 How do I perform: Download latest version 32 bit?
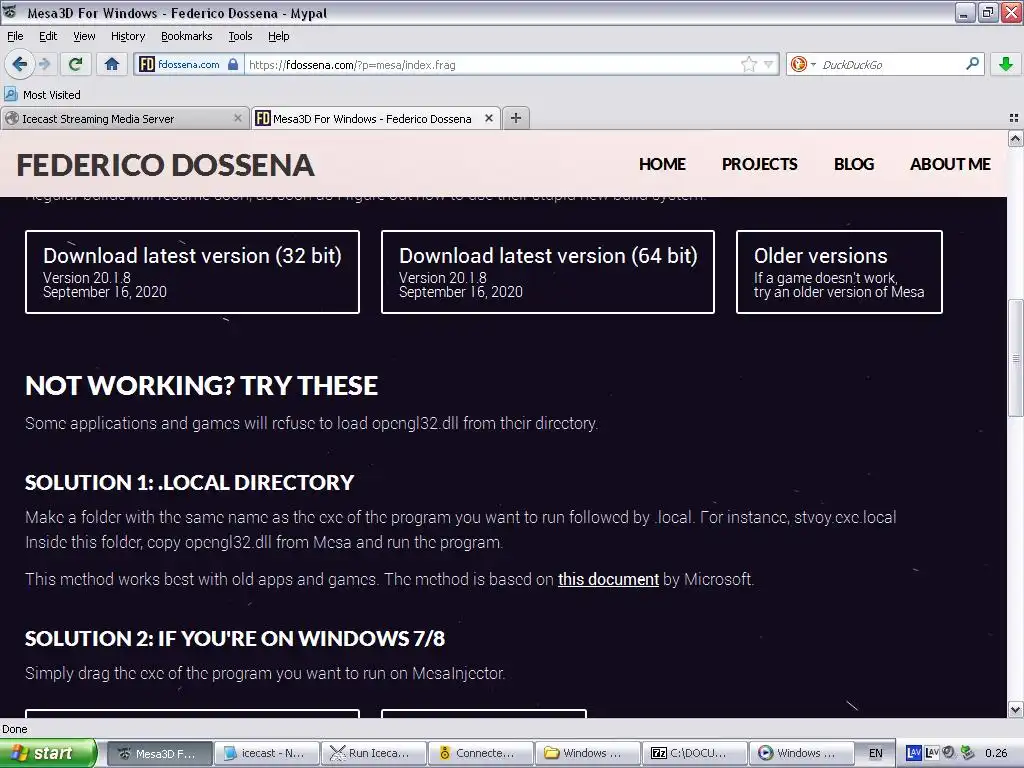pyautogui.click(x=192, y=272)
